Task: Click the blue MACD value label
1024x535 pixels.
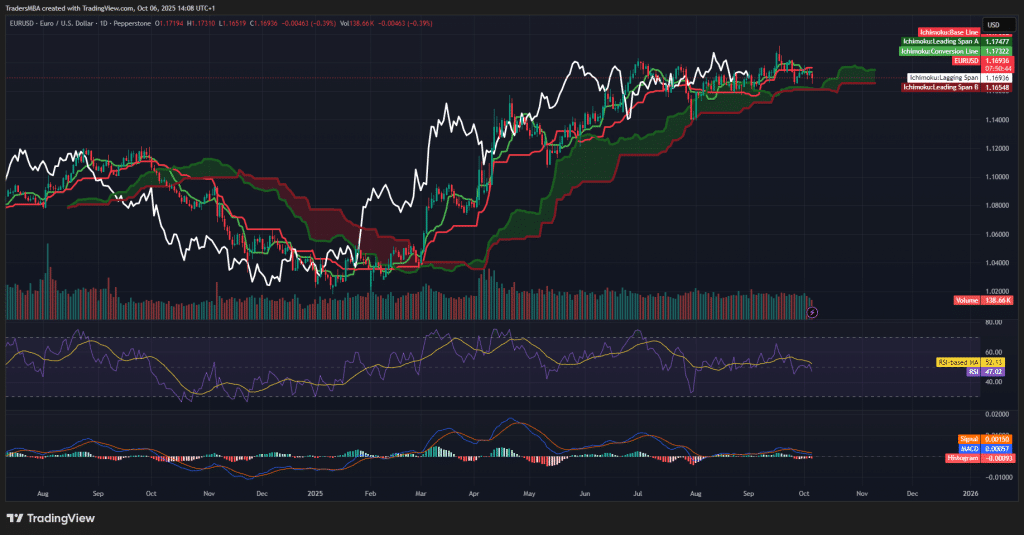Action: click(x=968, y=447)
